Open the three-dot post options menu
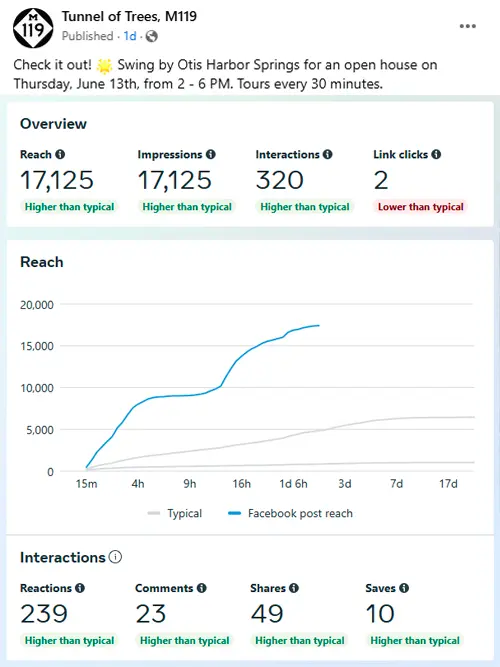 pos(467,26)
